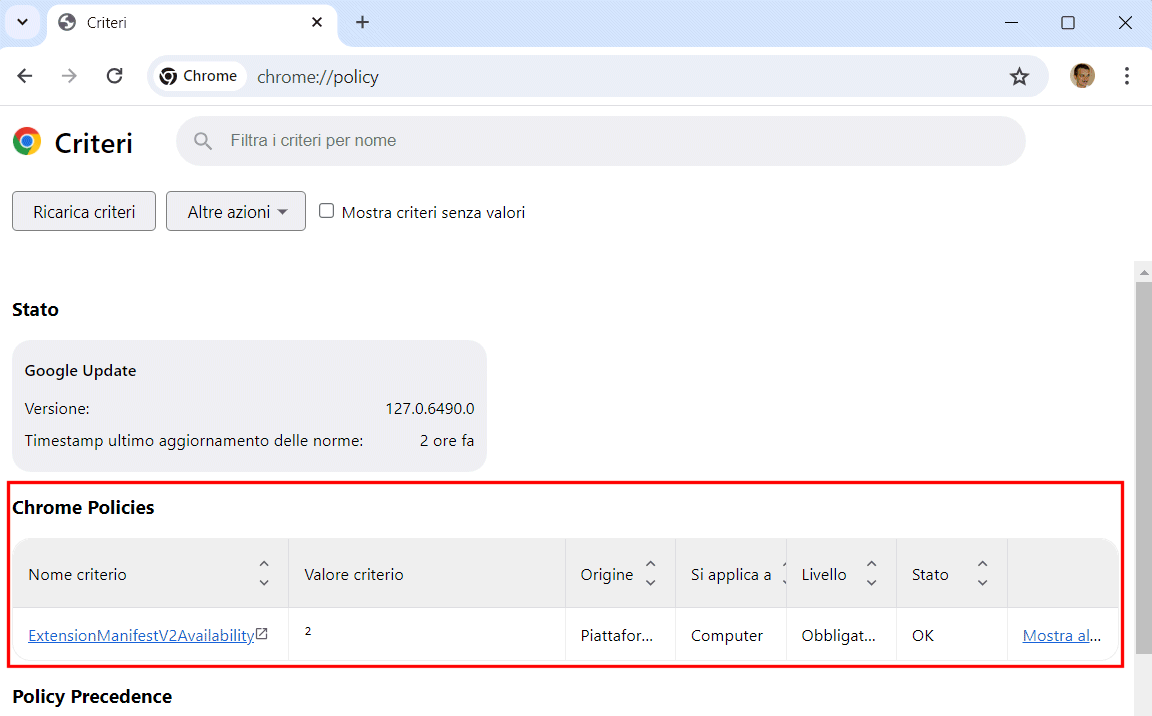Open the tab search chevron

coord(23,22)
